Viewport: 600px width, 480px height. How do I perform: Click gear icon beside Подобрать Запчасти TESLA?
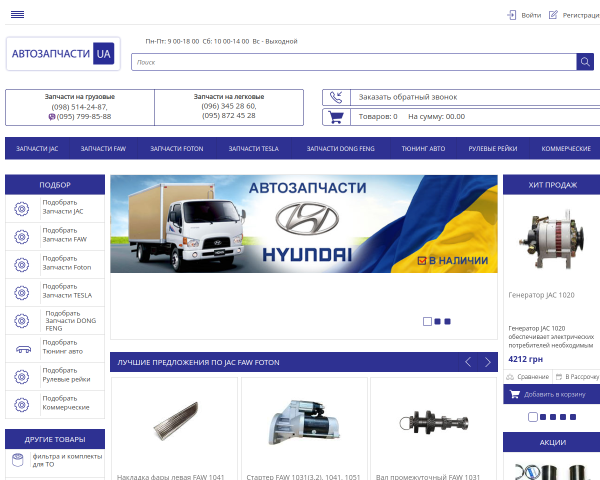22,293
